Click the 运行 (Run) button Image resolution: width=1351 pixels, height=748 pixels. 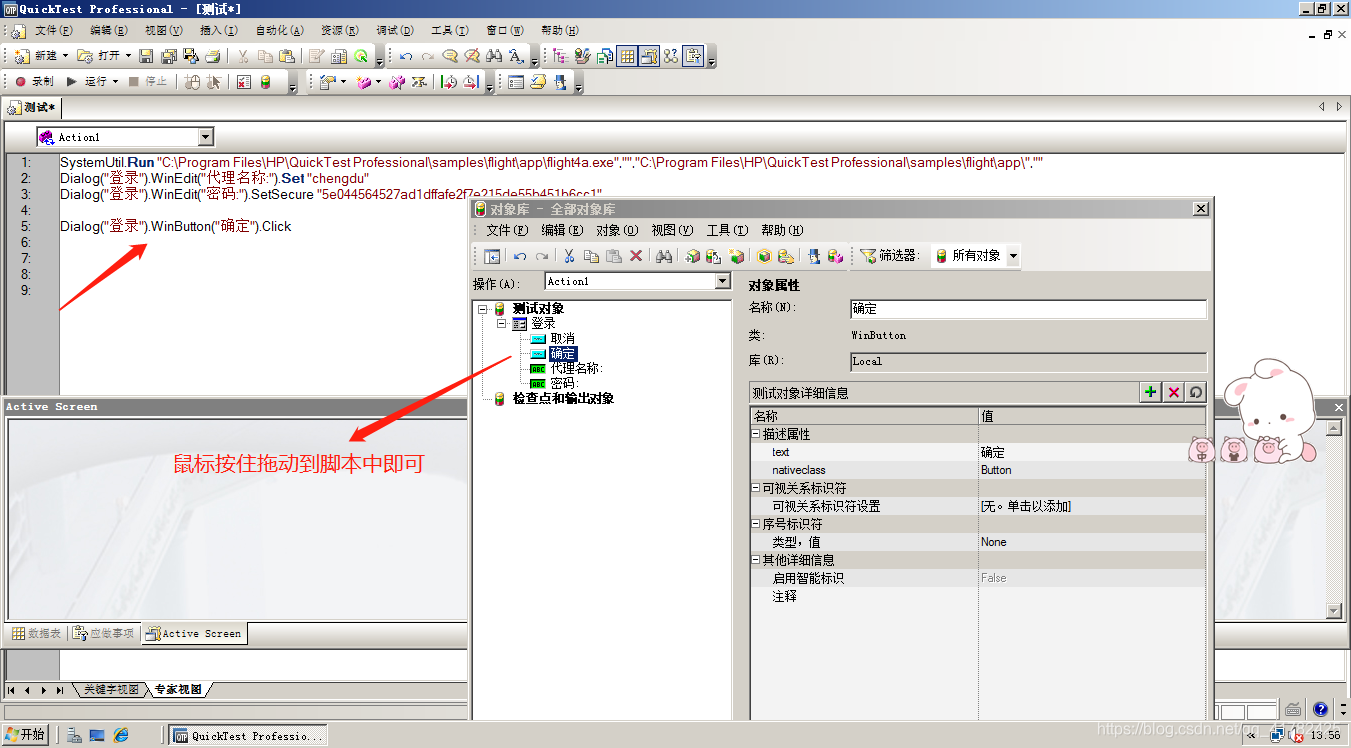click(x=86, y=82)
